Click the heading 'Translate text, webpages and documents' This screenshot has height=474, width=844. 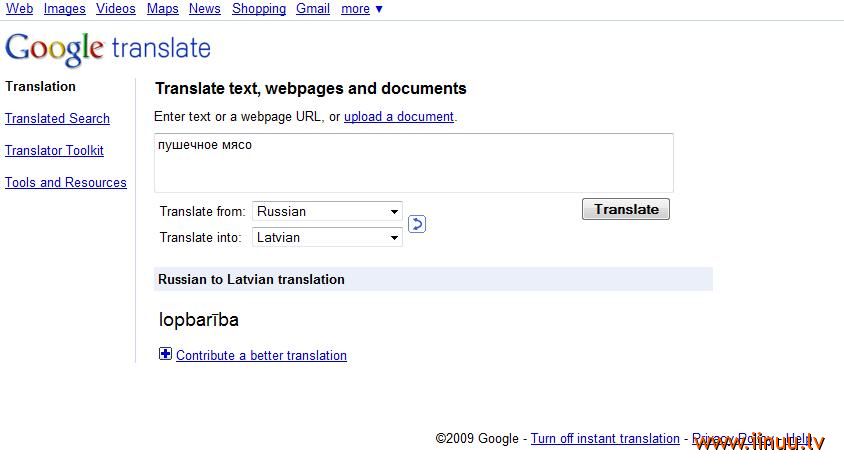(311, 88)
